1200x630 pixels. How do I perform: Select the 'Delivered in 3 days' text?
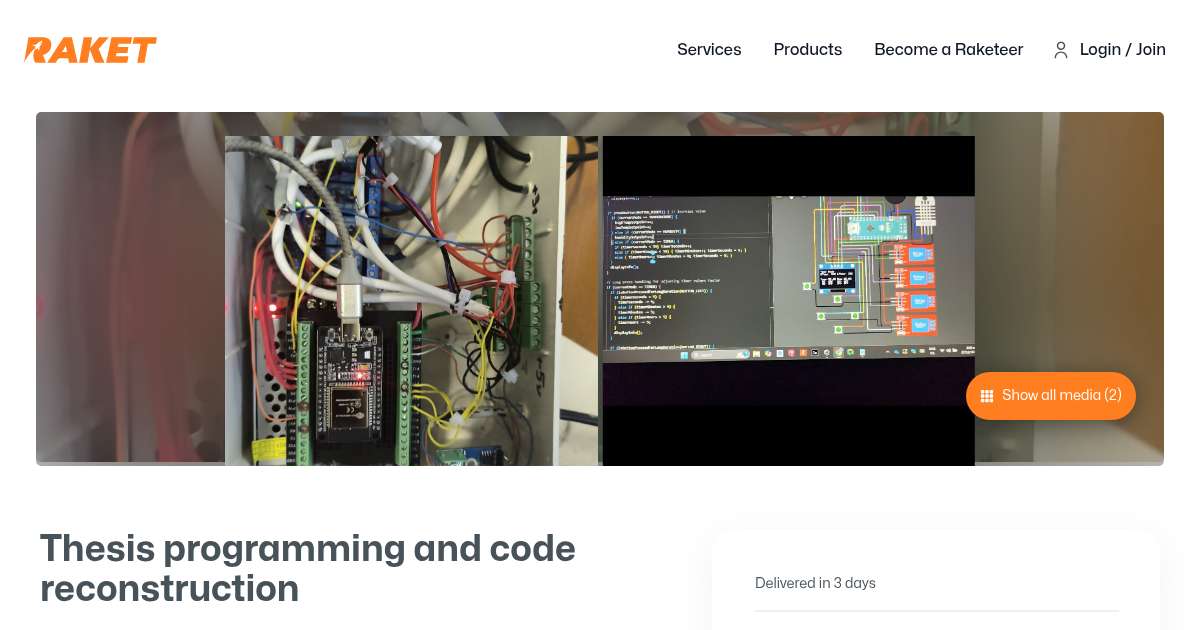[x=815, y=583]
